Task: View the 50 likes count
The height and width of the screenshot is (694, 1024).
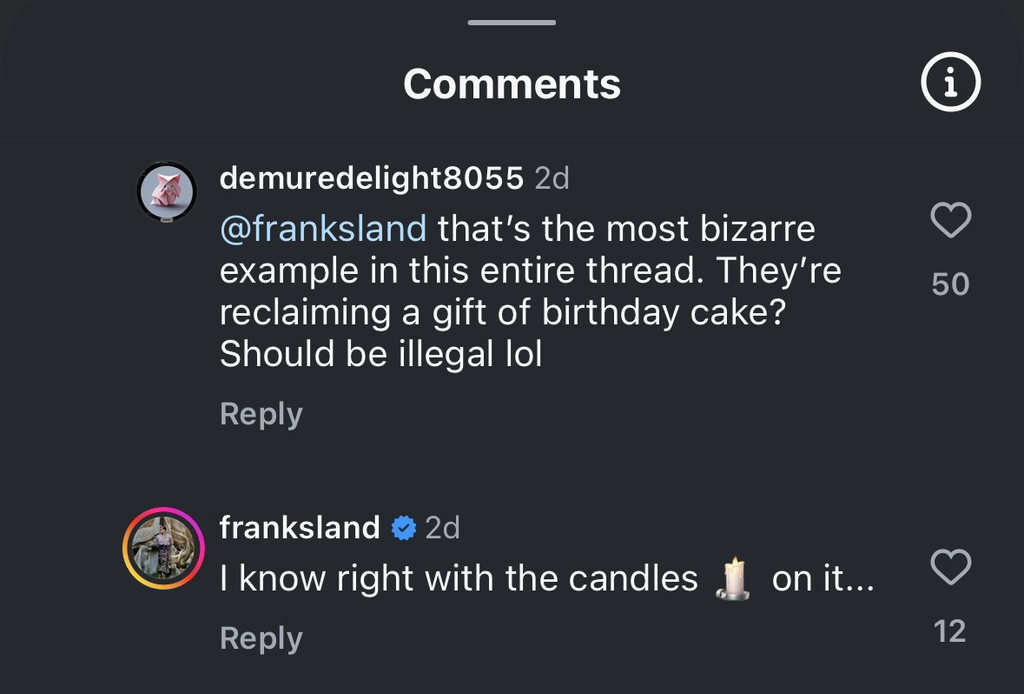Action: click(x=950, y=284)
